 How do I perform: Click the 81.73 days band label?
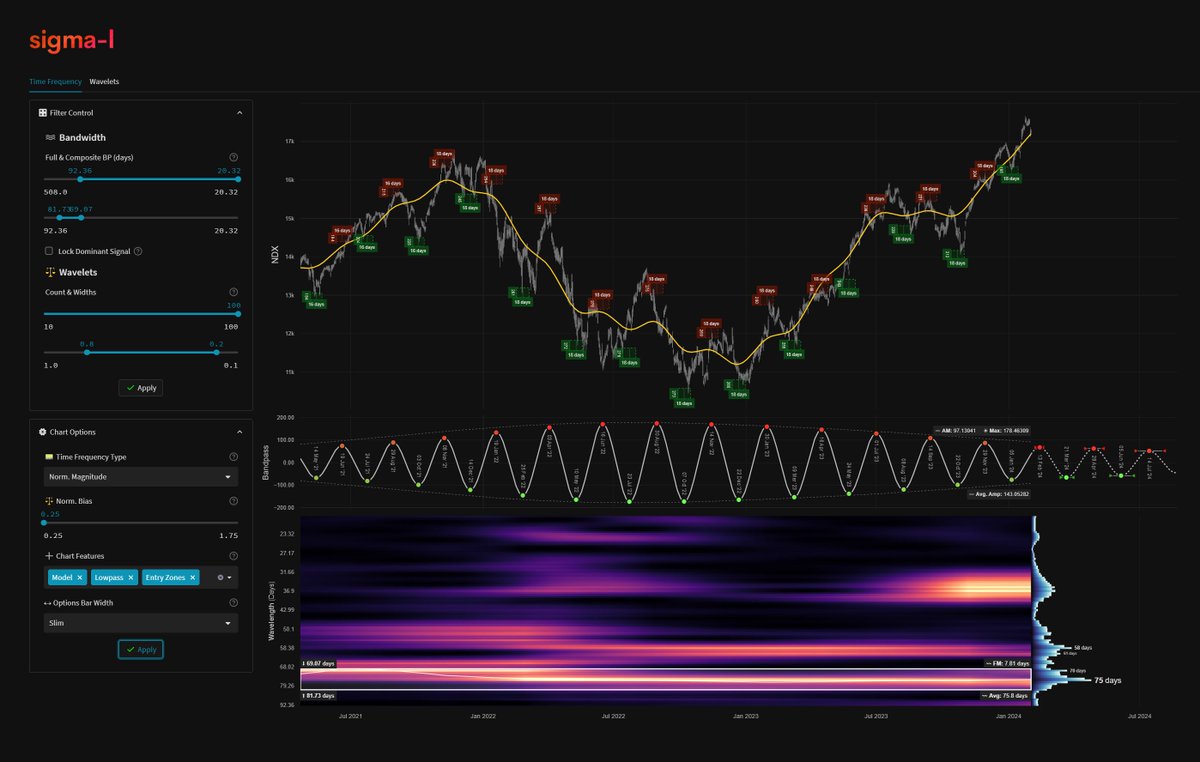[x=317, y=695]
